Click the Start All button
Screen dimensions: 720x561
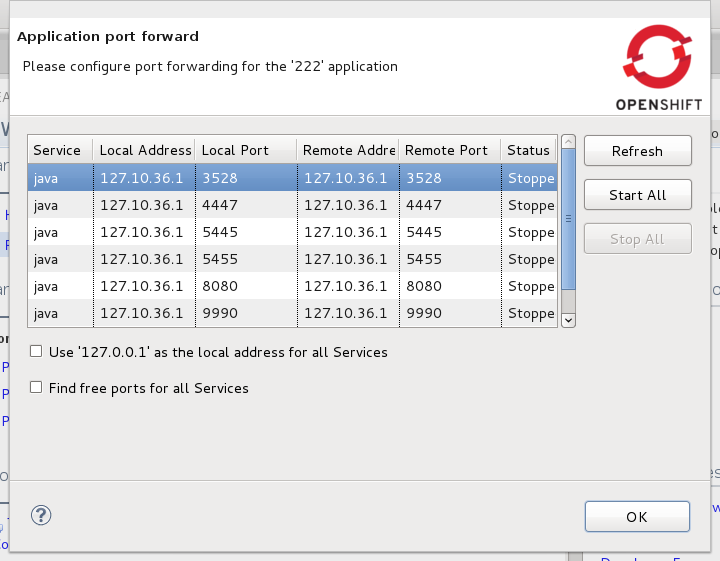(637, 195)
